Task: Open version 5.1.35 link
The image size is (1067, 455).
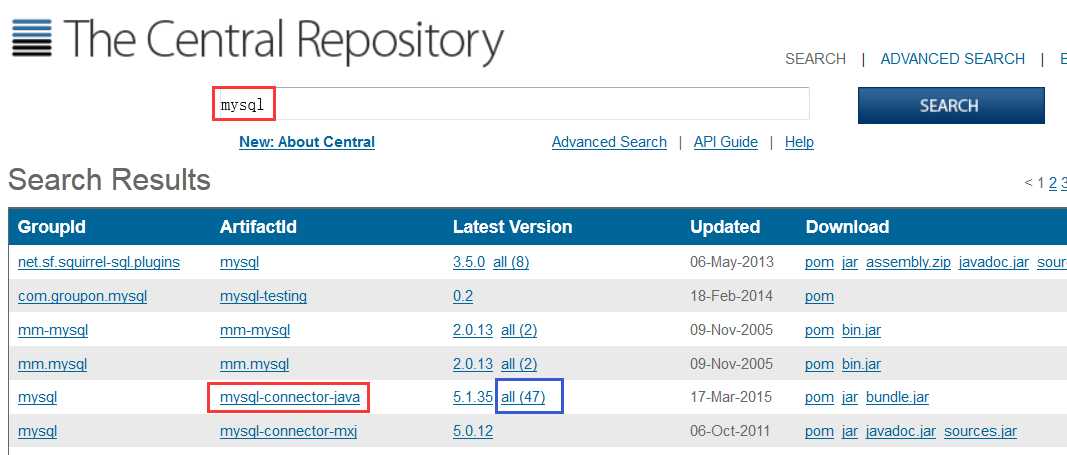Action: click(473, 397)
